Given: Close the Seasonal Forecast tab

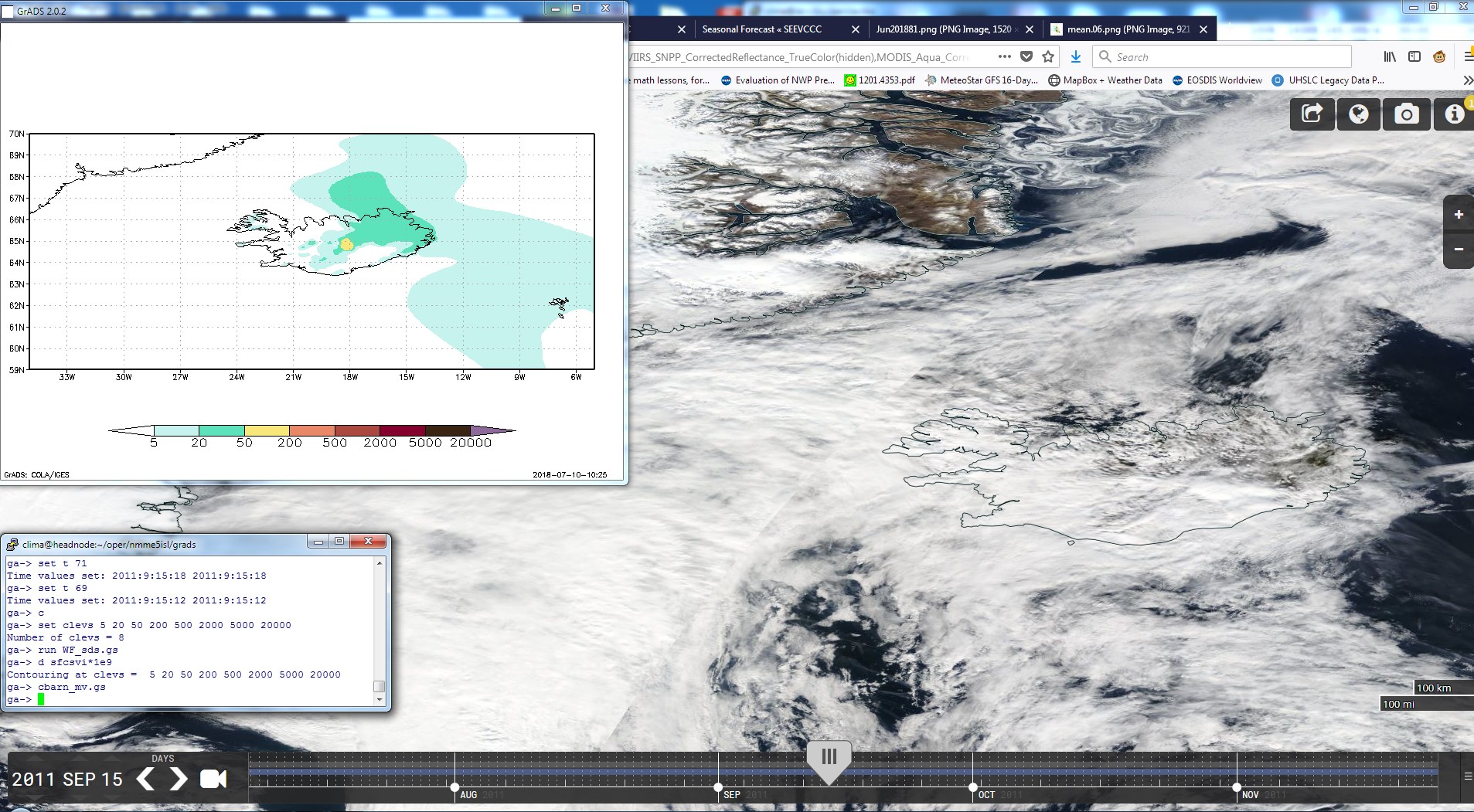Looking at the screenshot, I should tap(855, 29).
